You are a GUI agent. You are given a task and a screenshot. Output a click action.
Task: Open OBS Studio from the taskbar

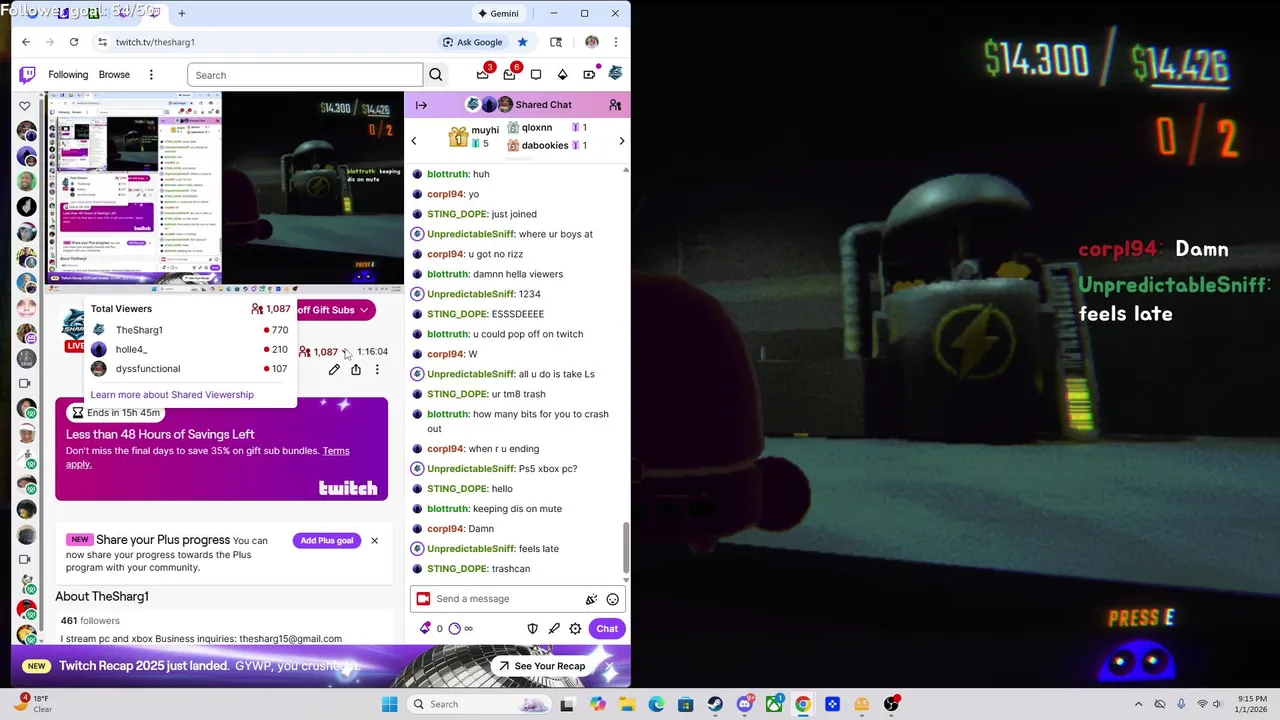[891, 704]
